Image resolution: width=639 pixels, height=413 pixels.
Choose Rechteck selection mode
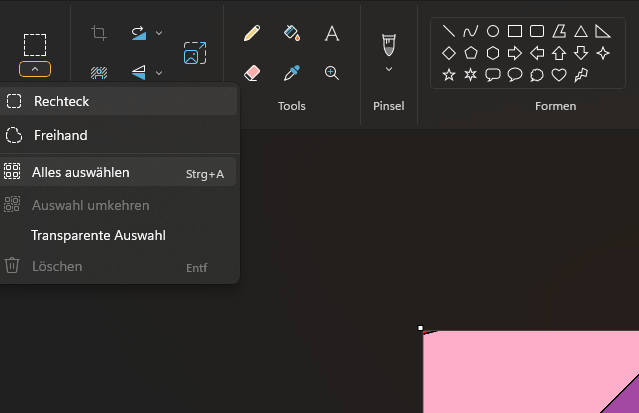coord(61,101)
